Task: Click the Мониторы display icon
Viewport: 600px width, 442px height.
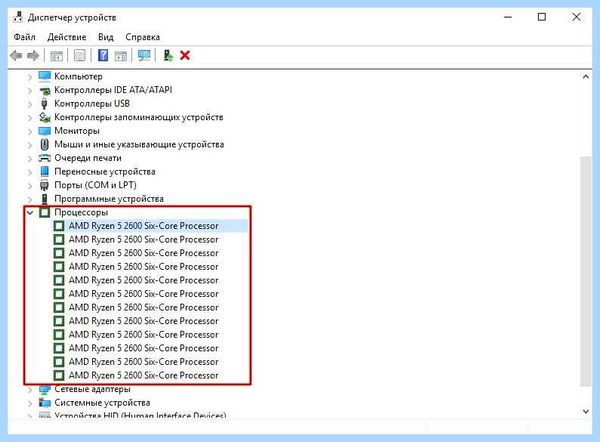Action: [44, 131]
